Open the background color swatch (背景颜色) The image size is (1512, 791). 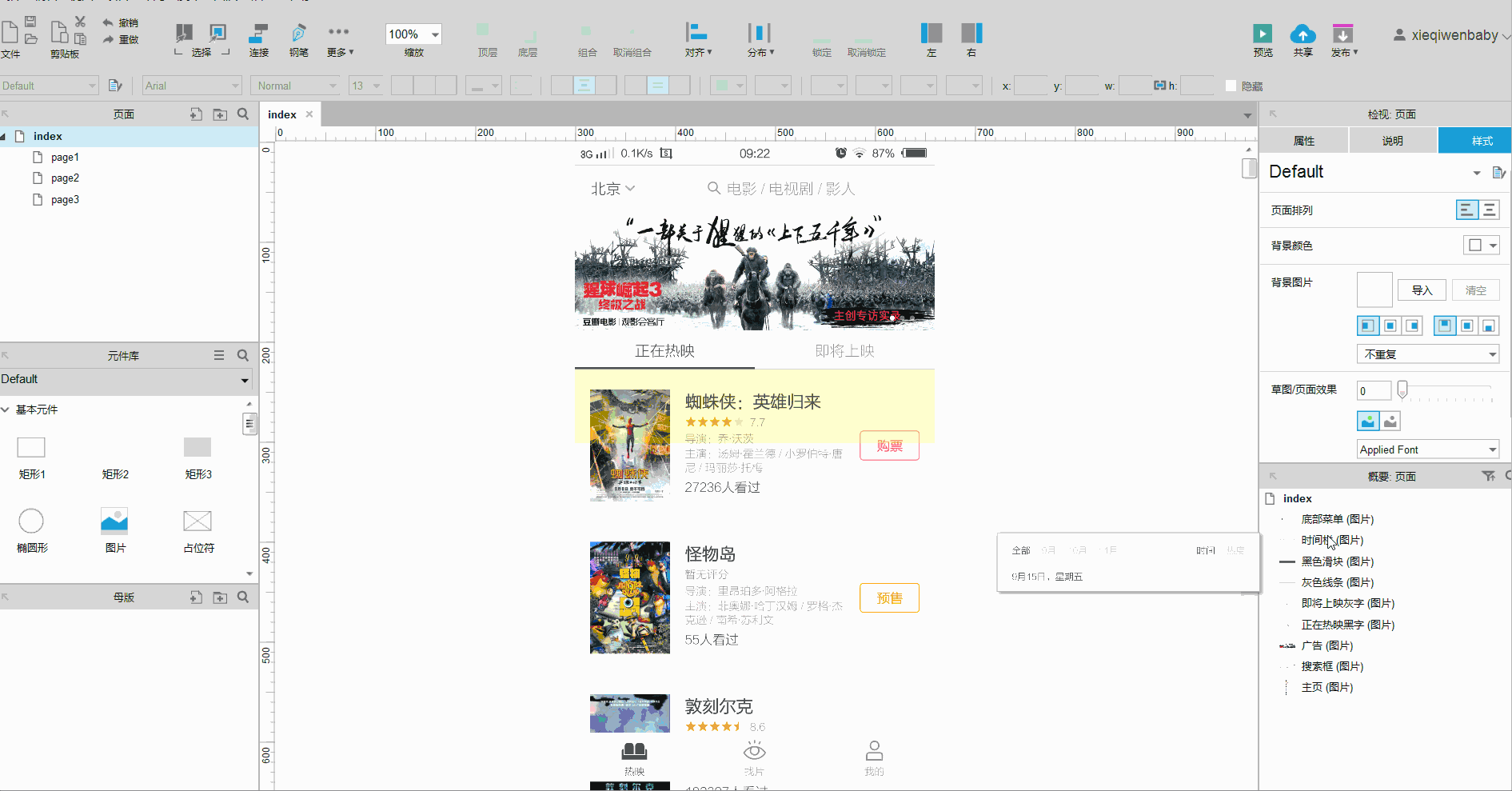point(1481,246)
